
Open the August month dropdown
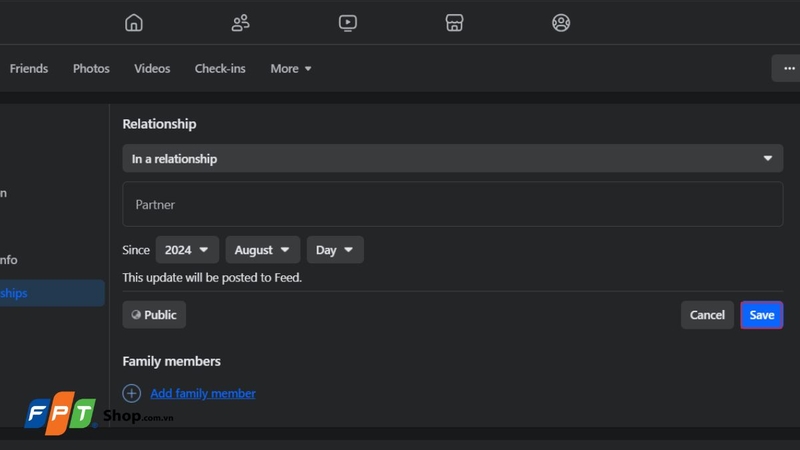click(x=263, y=250)
